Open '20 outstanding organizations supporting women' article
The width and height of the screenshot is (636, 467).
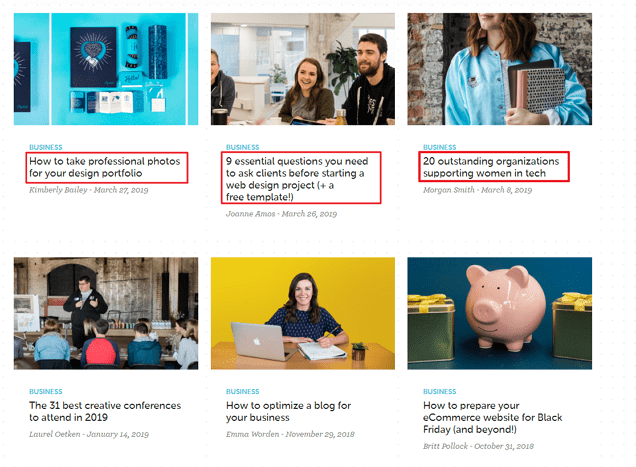point(491,167)
